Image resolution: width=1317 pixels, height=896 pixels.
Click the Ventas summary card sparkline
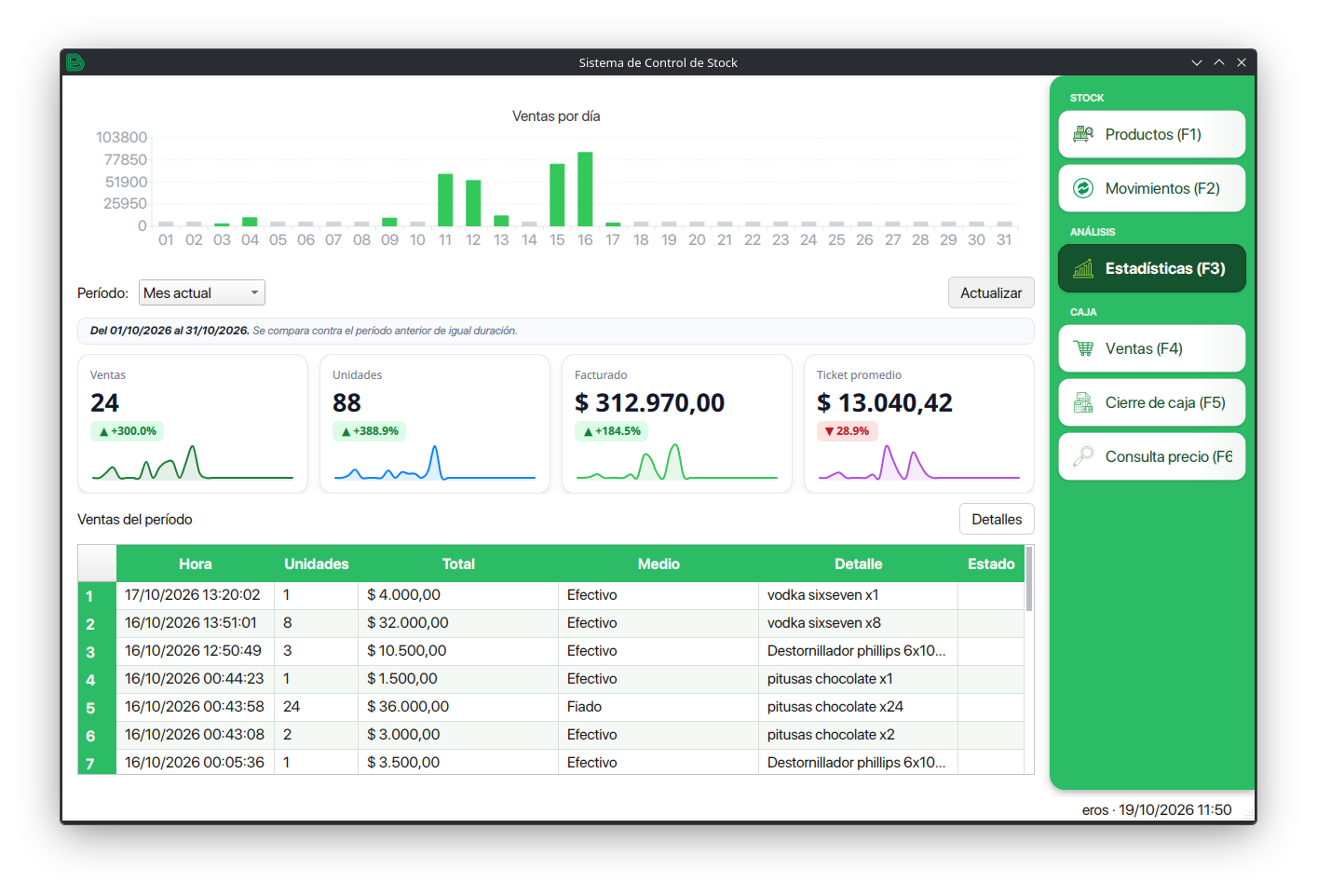[x=193, y=463]
